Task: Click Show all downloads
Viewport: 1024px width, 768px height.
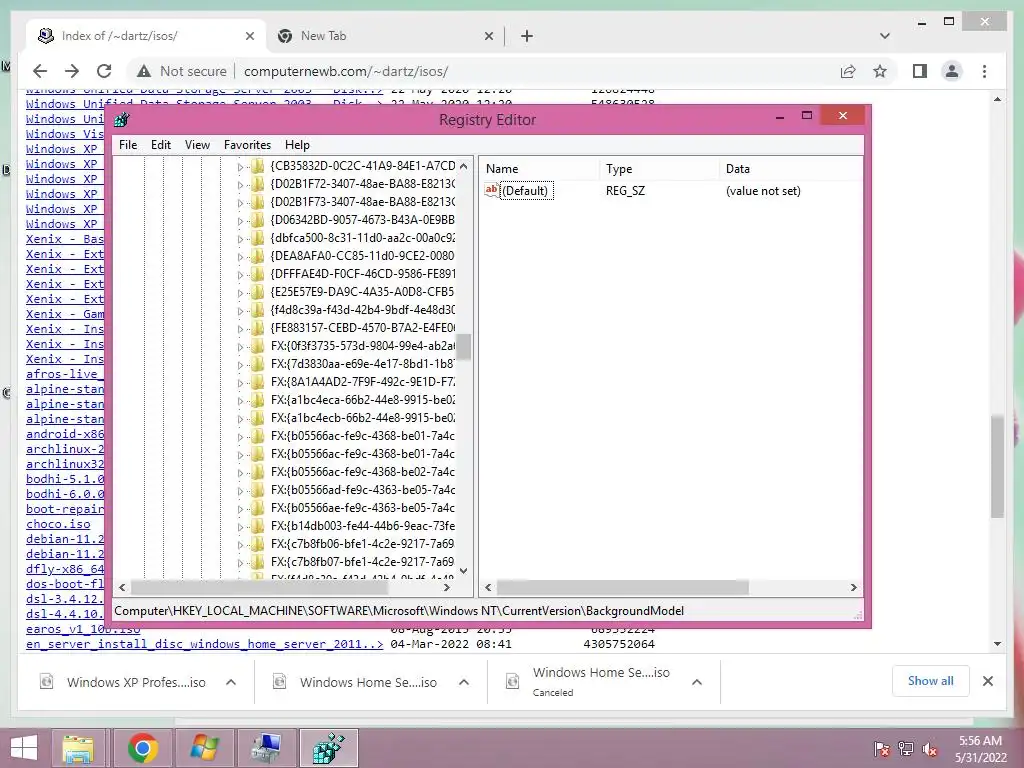Action: coord(930,681)
